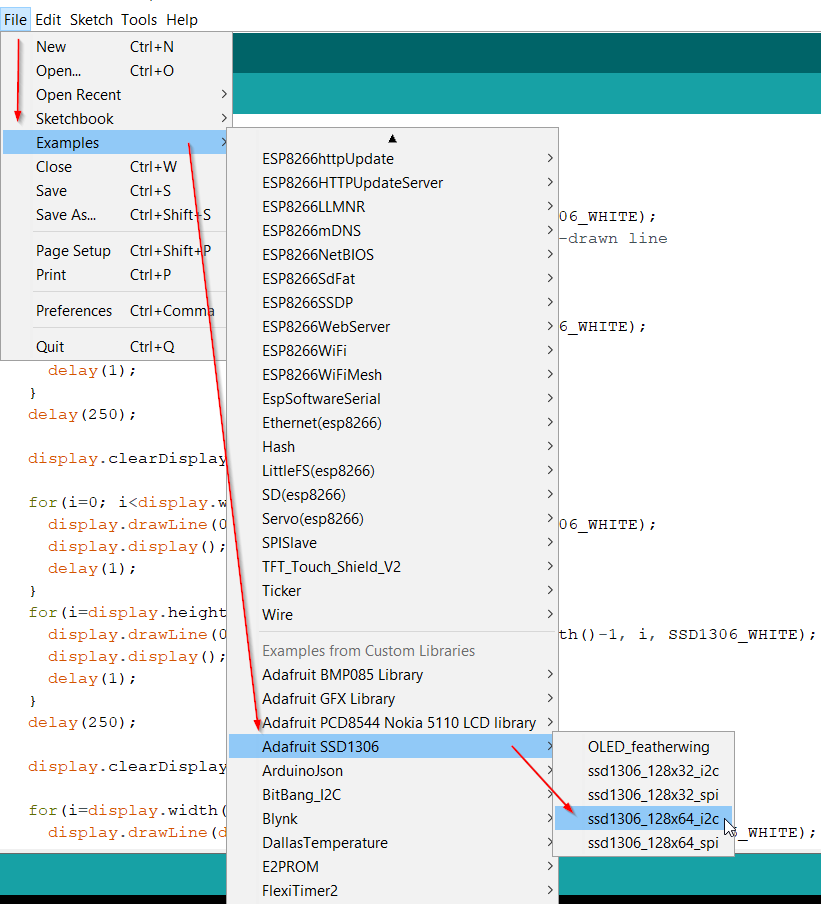Image resolution: width=821 pixels, height=904 pixels.
Task: Open the Sketch menu
Action: click(91, 19)
